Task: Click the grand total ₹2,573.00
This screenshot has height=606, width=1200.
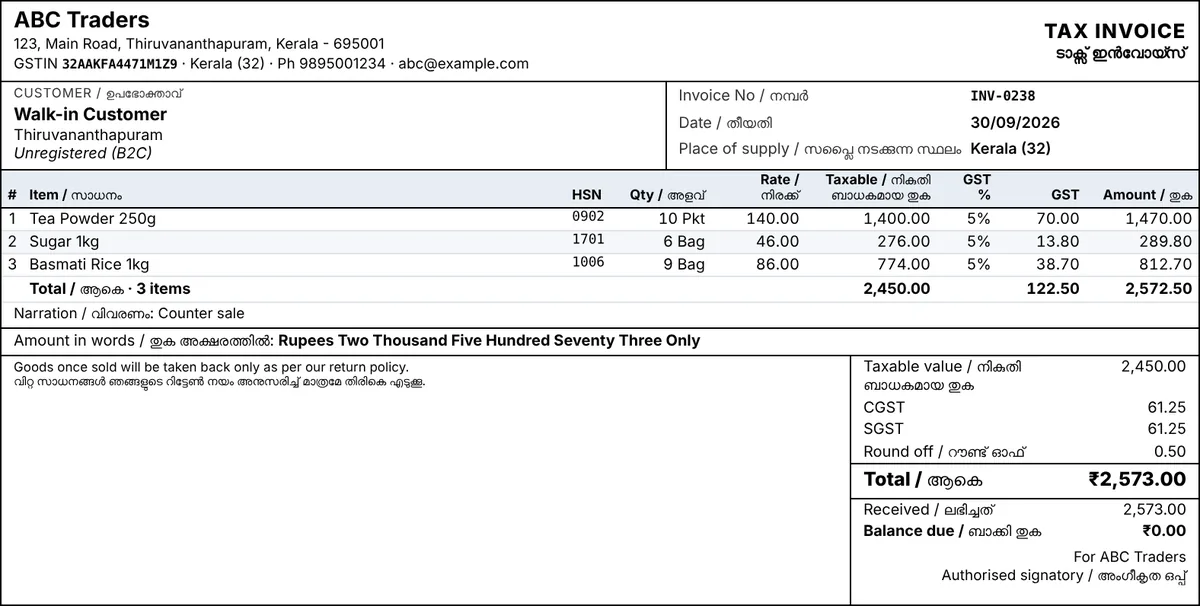Action: 1137,480
